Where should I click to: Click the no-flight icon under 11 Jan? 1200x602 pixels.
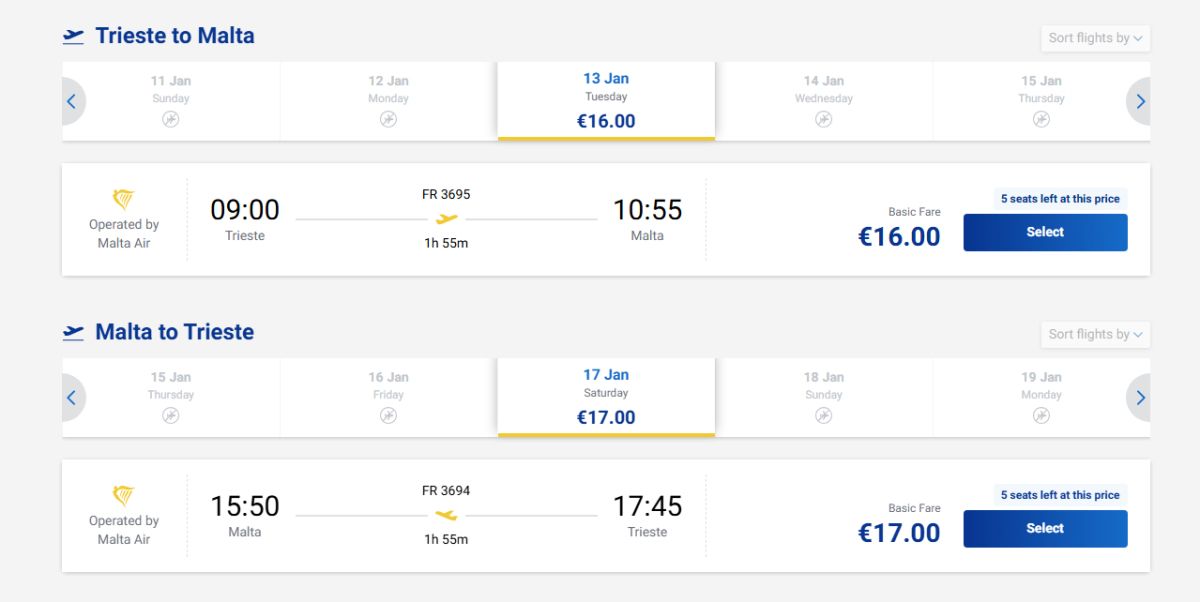tap(171, 119)
